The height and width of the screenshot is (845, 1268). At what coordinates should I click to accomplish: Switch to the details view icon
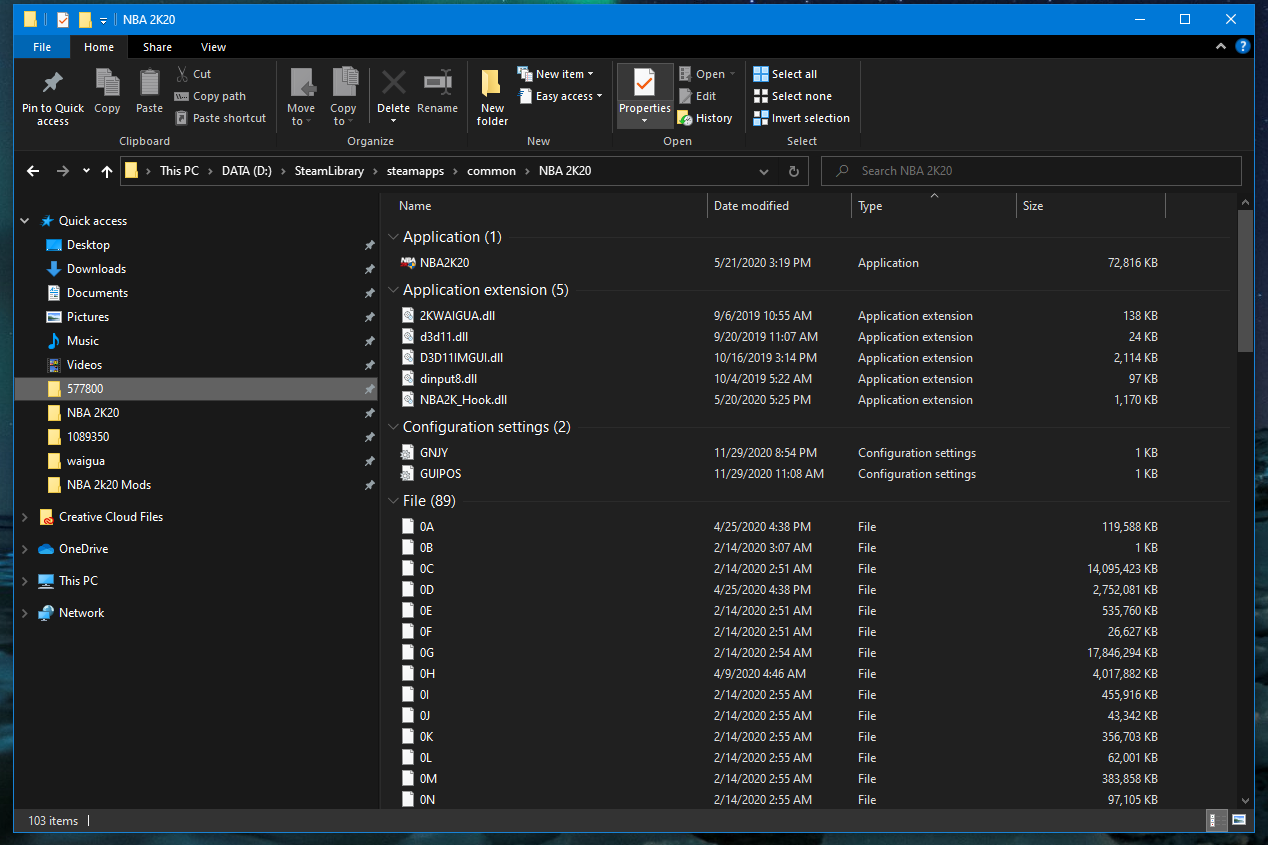(1218, 821)
